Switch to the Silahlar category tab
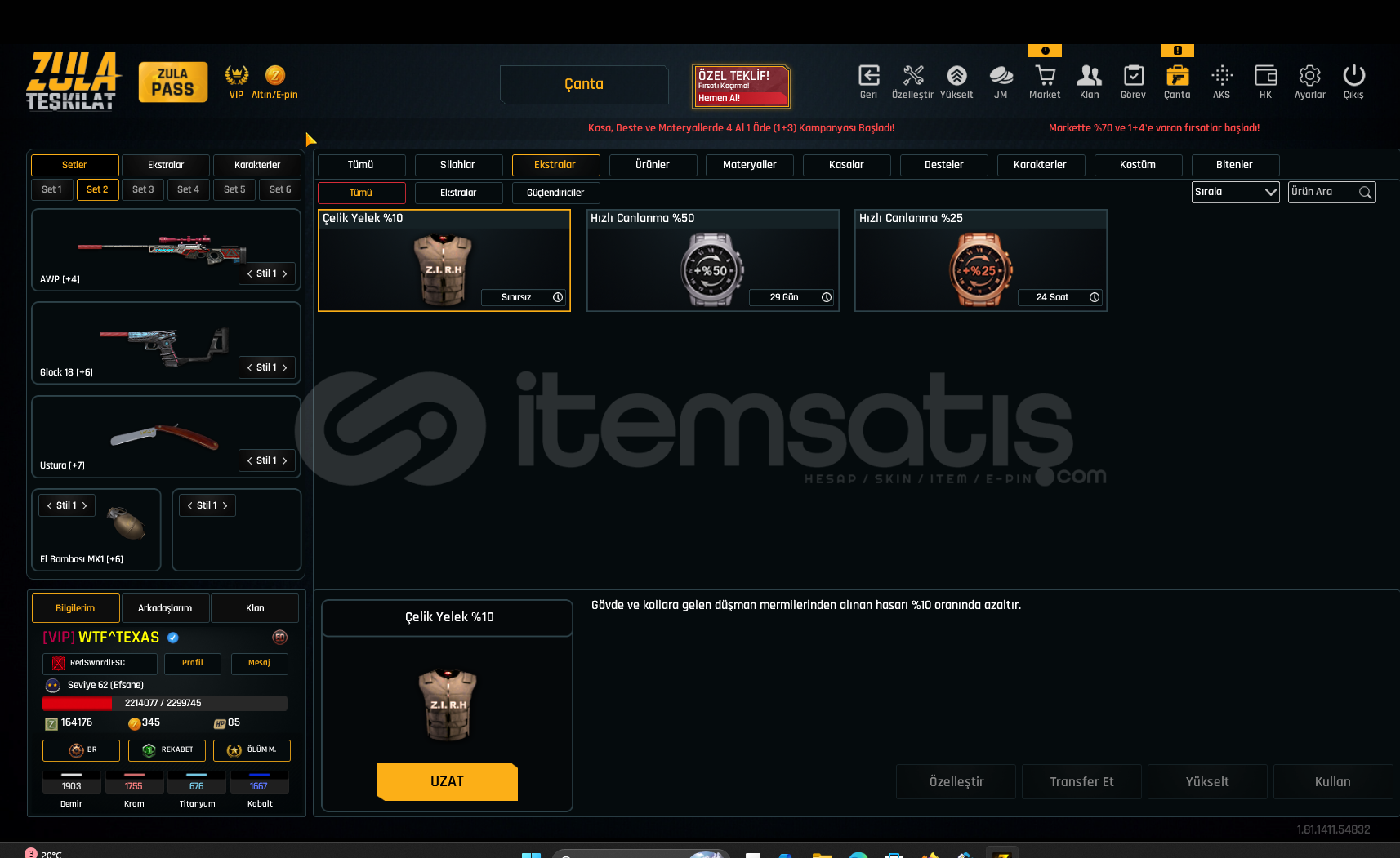1400x858 pixels. click(x=458, y=165)
